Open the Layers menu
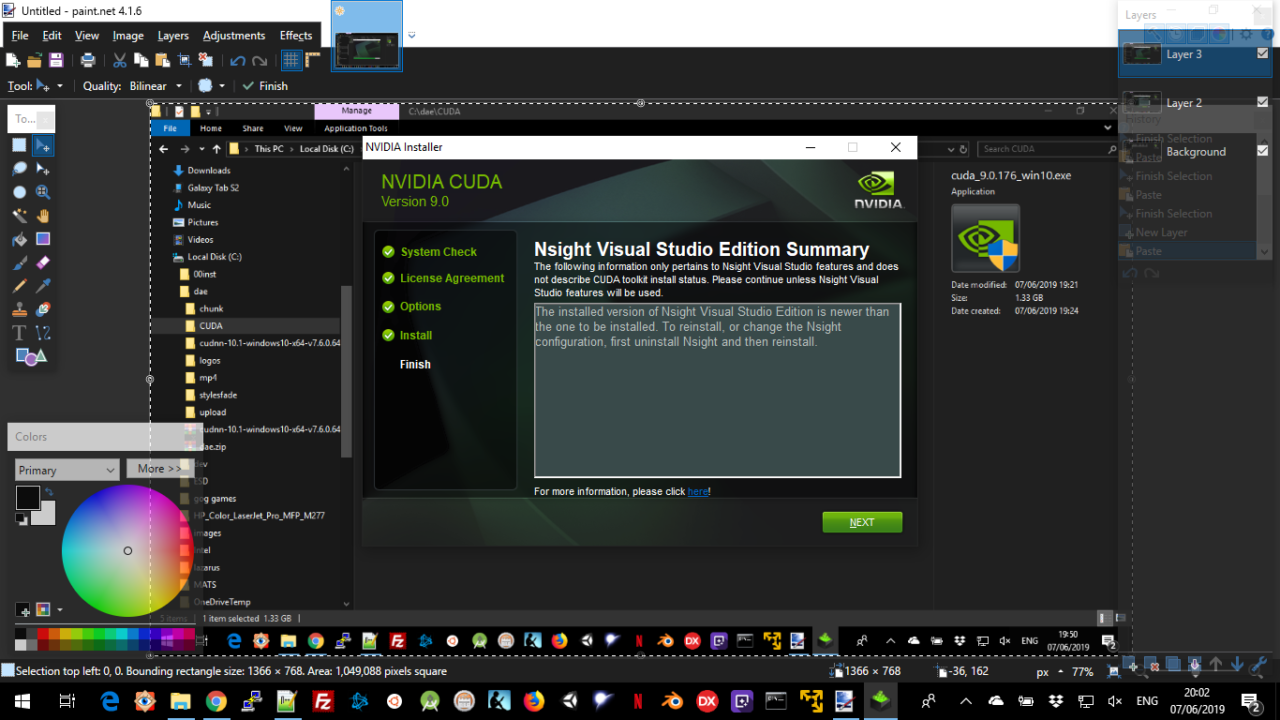 click(x=173, y=35)
